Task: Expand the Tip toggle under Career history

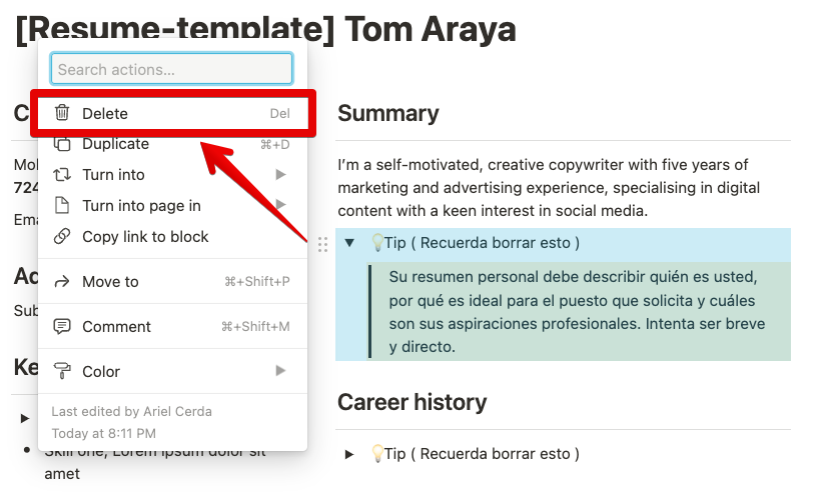Action: (x=349, y=454)
